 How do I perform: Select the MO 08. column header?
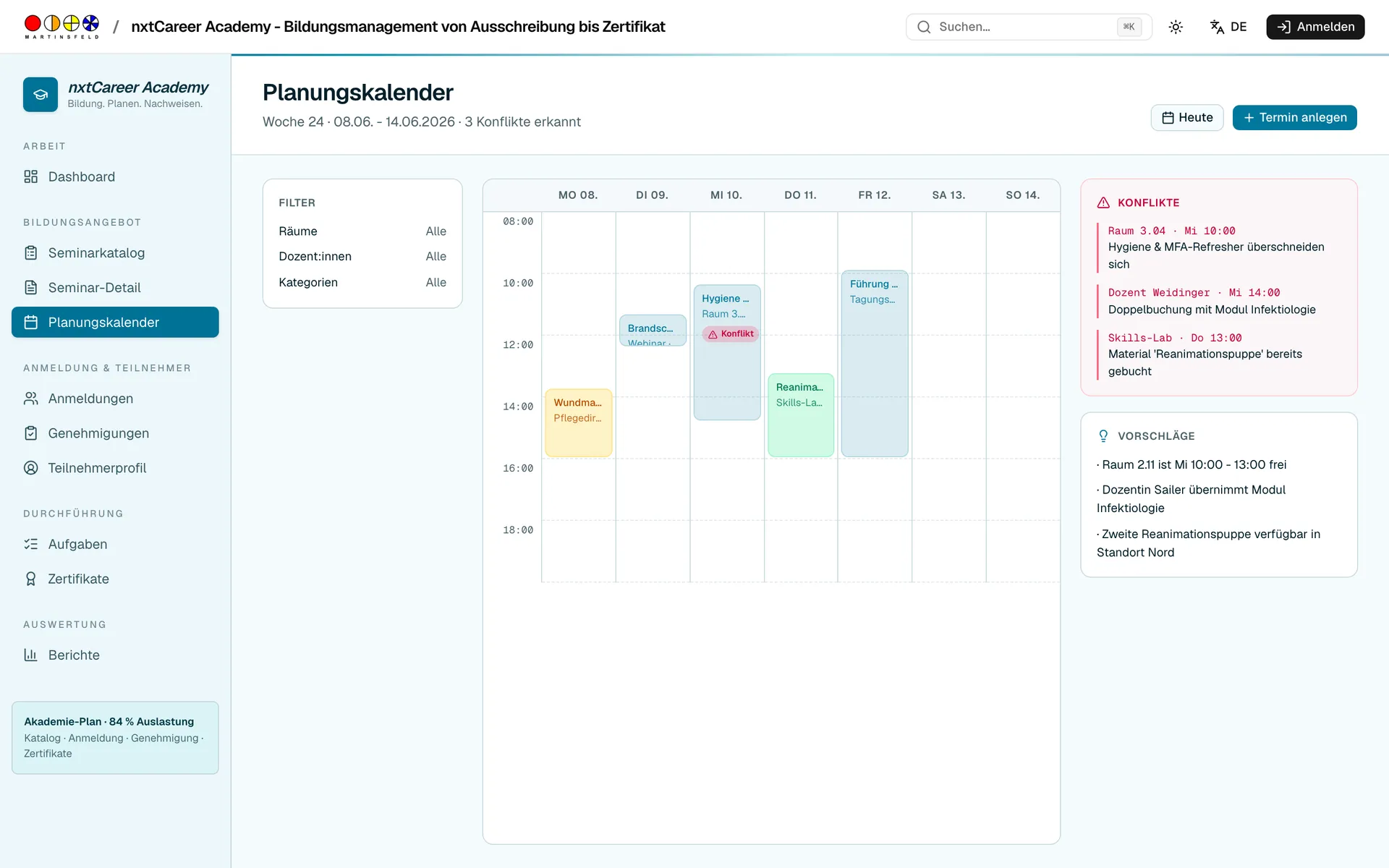coord(578,195)
